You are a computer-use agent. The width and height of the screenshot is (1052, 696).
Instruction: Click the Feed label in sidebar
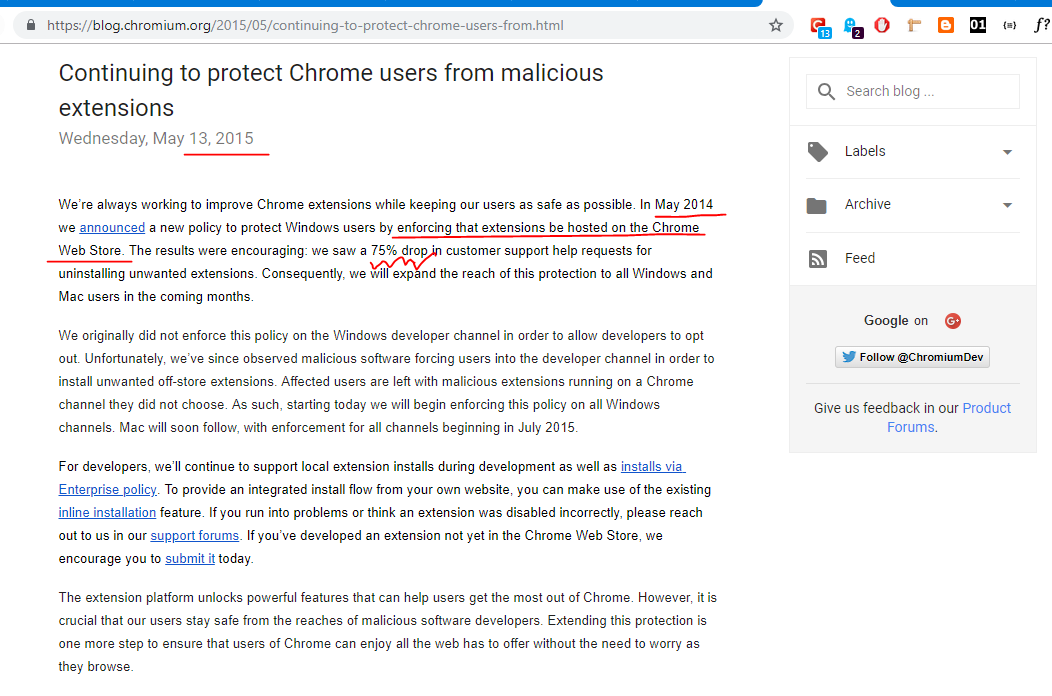859,258
